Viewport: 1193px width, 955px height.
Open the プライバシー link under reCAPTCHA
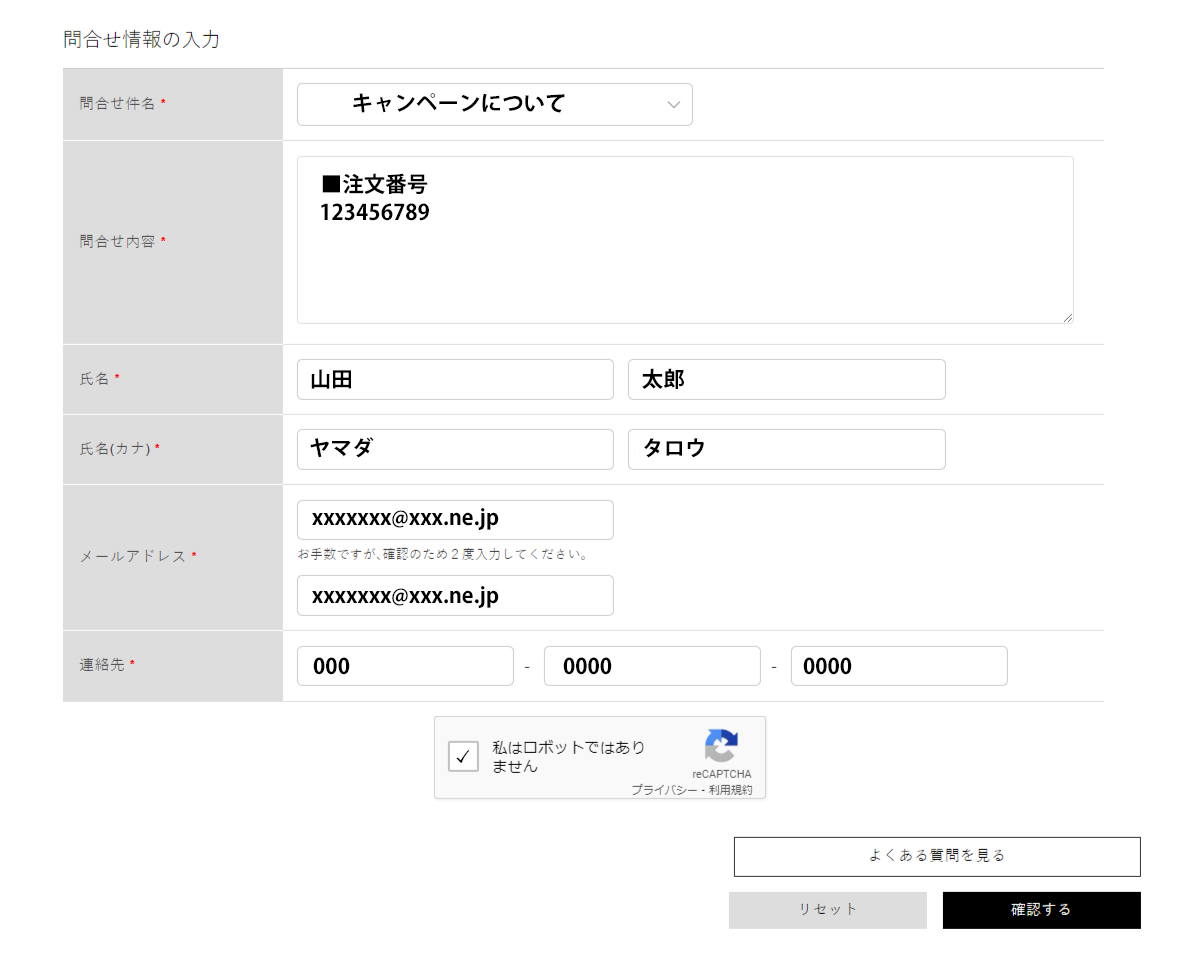click(x=667, y=788)
